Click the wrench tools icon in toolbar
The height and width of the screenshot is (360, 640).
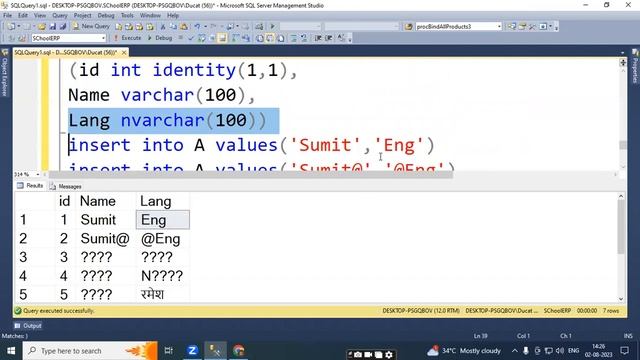pyautogui.click(x=532, y=27)
